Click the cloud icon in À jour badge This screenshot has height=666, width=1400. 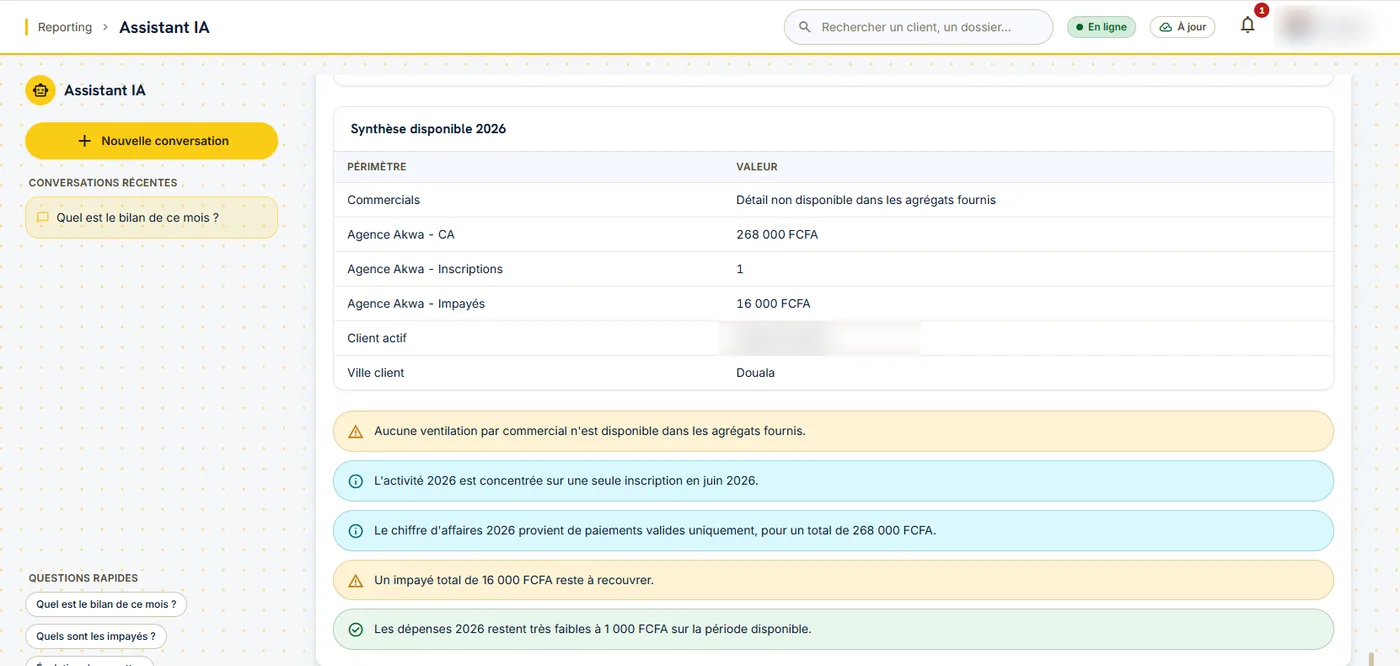[1165, 27]
